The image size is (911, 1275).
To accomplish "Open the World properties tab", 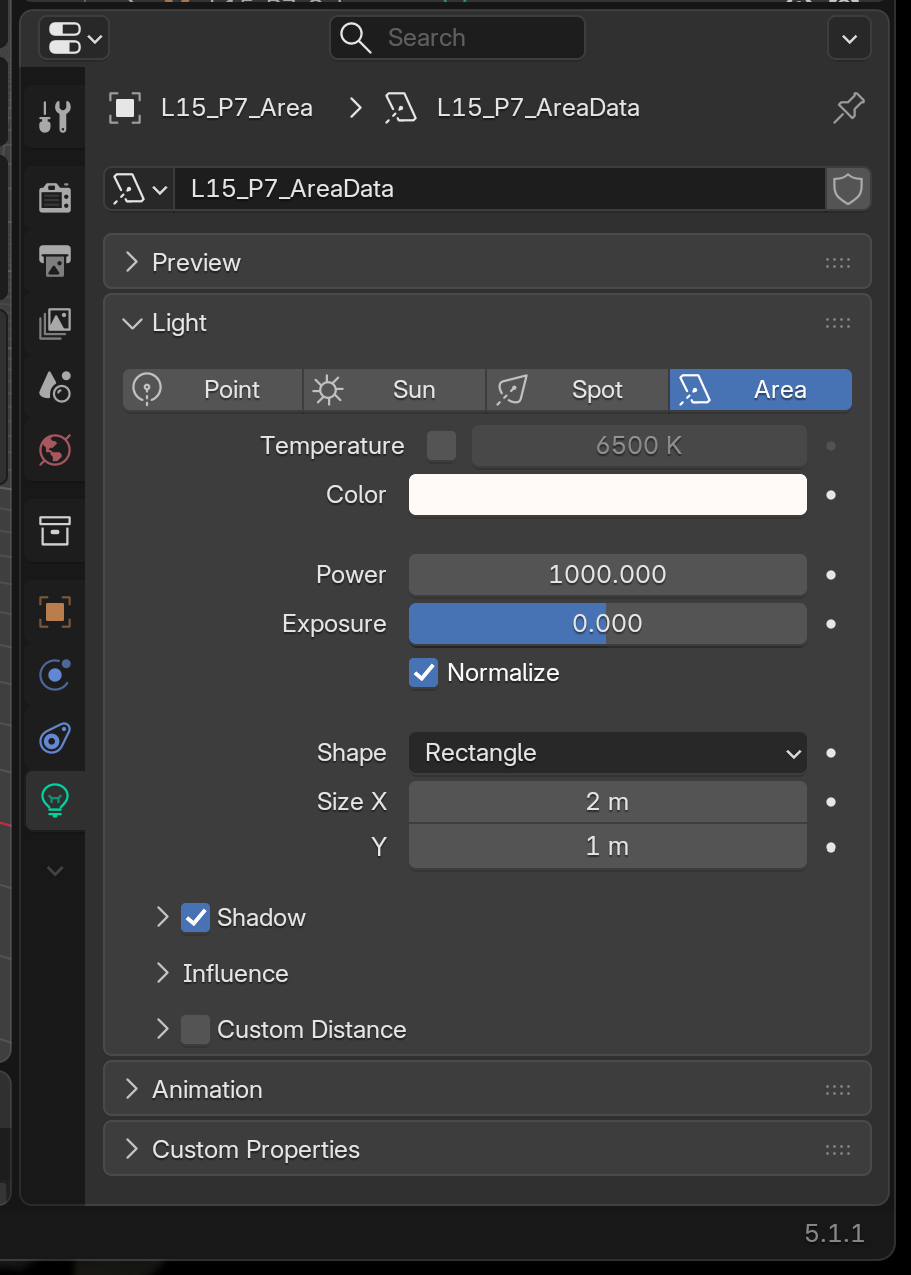I will (54, 448).
